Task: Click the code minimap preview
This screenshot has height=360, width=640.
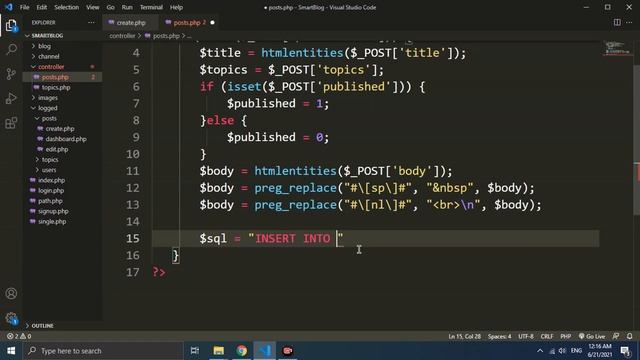Action: click(617, 48)
